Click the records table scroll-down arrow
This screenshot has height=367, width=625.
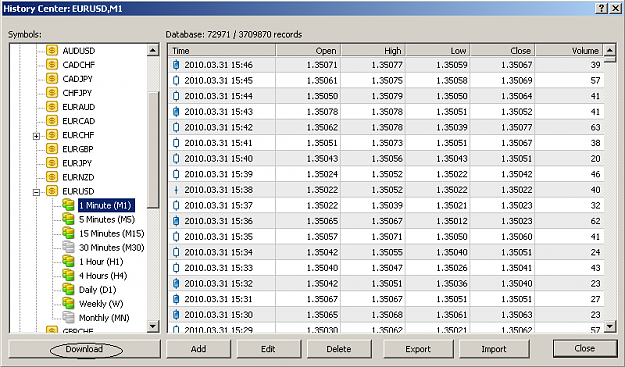(x=610, y=326)
